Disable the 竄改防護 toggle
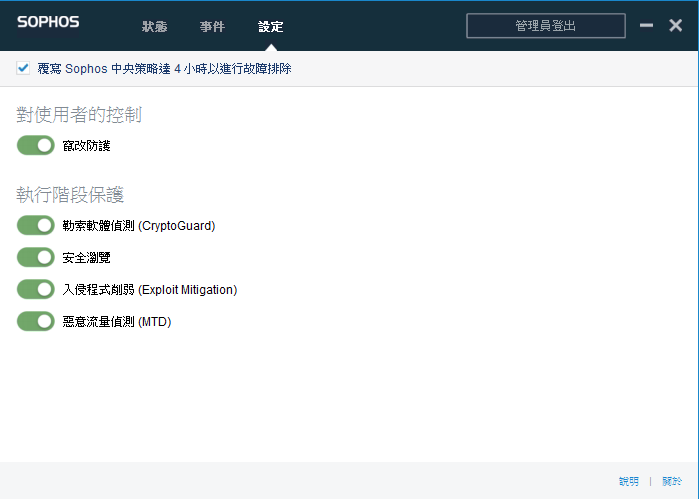The height and width of the screenshot is (499, 699). (x=35, y=146)
